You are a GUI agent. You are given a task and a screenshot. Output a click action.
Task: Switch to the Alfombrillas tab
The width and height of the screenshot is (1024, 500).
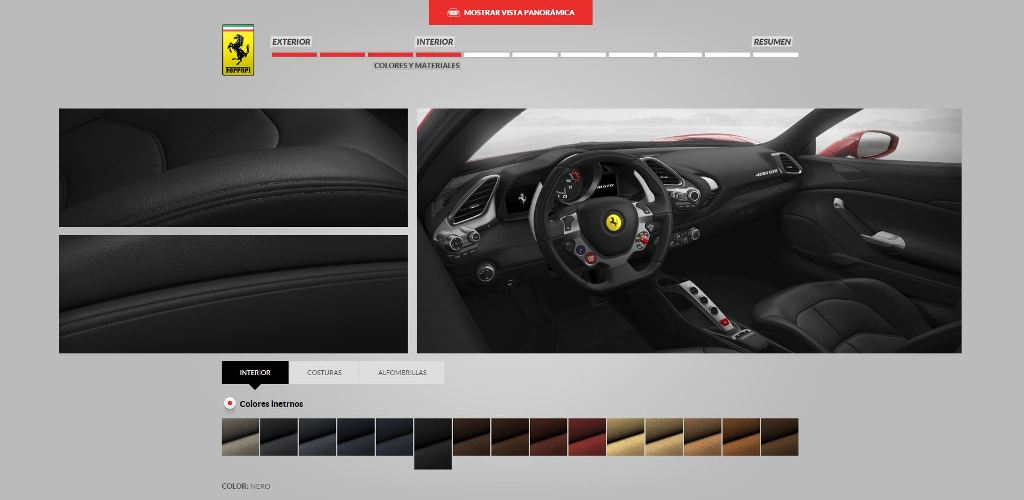point(402,373)
